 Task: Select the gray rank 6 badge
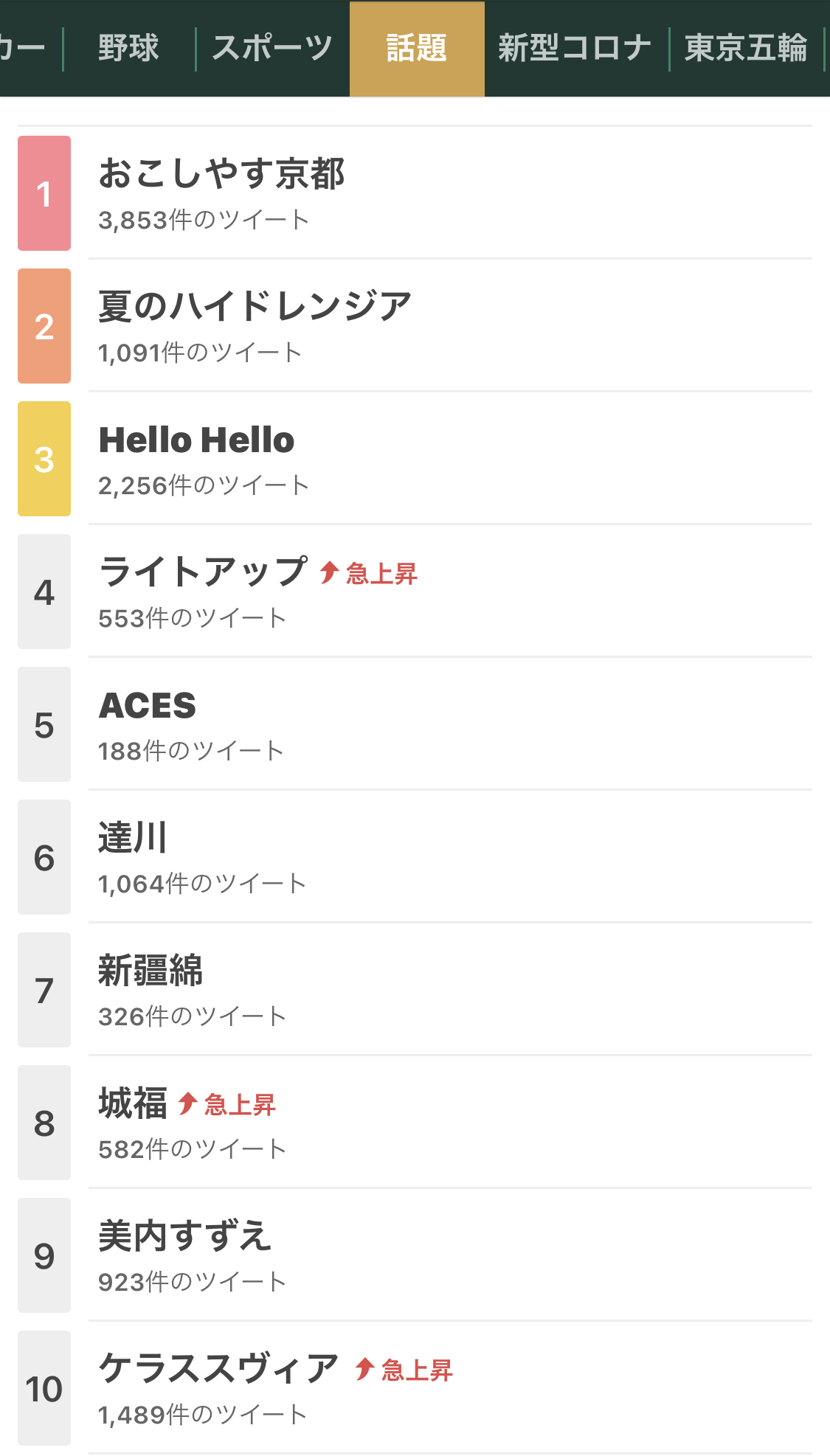coord(44,857)
